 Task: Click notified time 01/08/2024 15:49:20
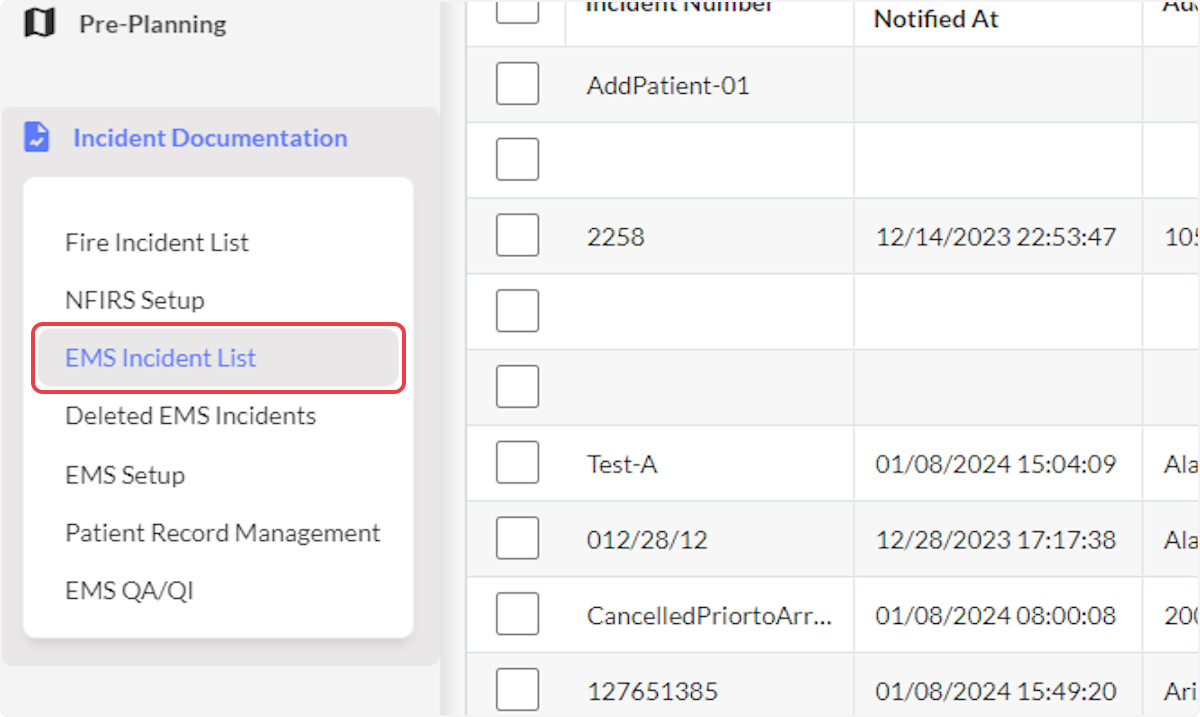(996, 692)
